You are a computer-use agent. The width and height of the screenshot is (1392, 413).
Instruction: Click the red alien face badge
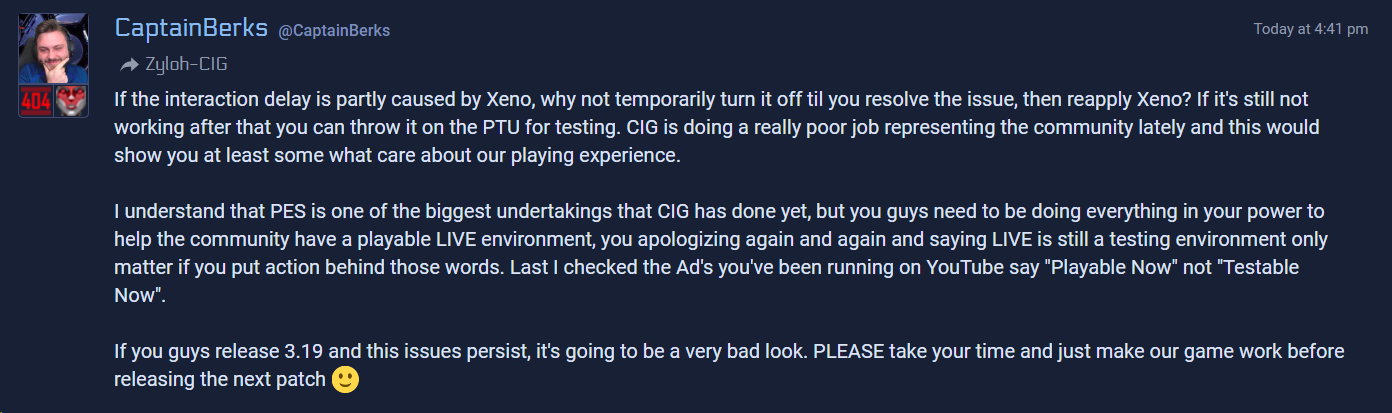coord(71,100)
